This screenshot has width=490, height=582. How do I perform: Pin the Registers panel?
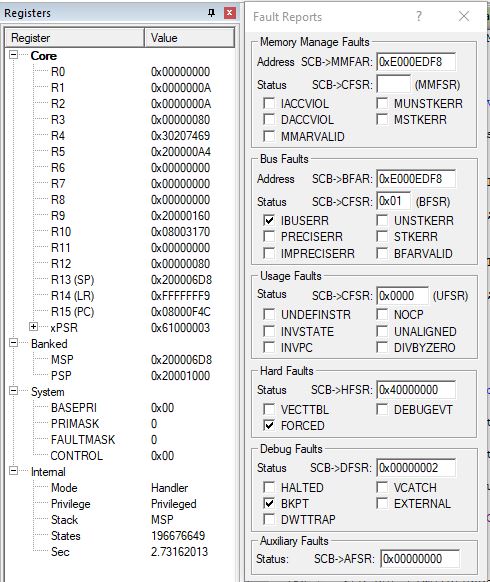[212, 13]
